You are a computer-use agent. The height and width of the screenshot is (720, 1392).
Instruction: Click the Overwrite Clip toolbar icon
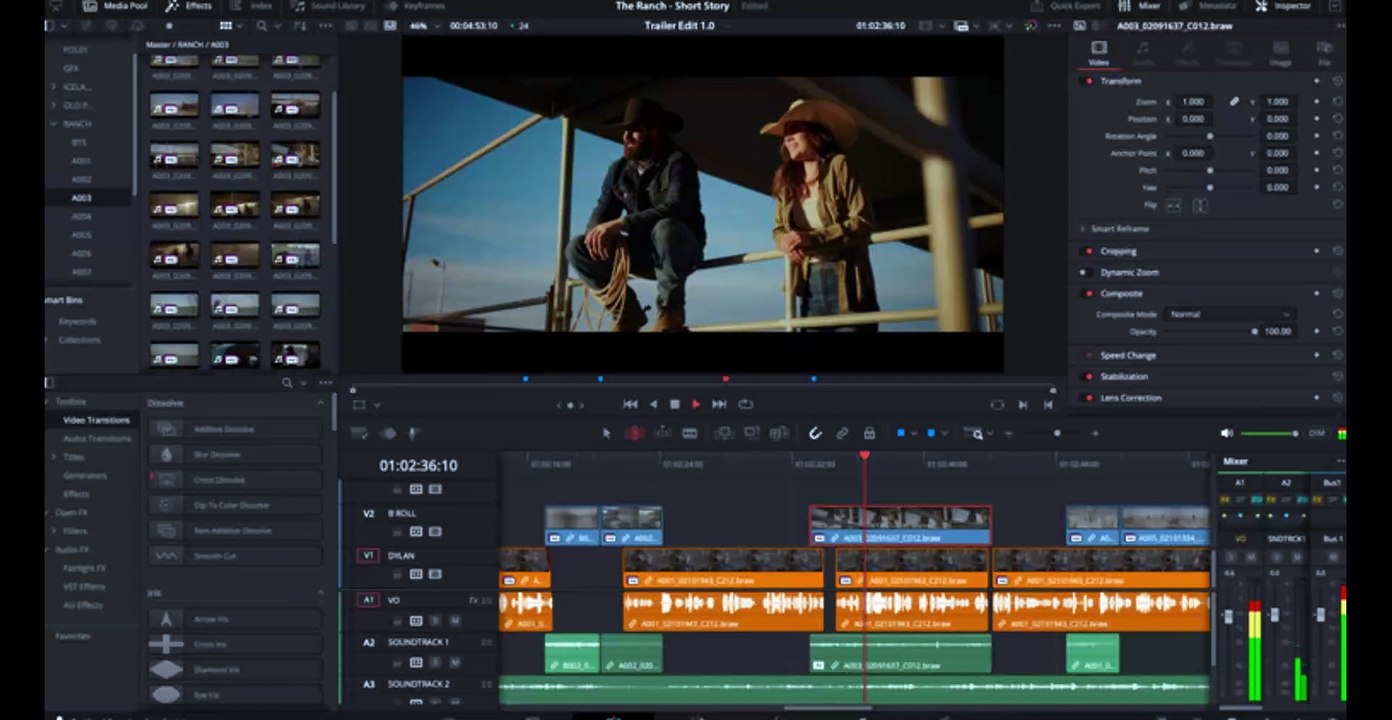coord(751,433)
